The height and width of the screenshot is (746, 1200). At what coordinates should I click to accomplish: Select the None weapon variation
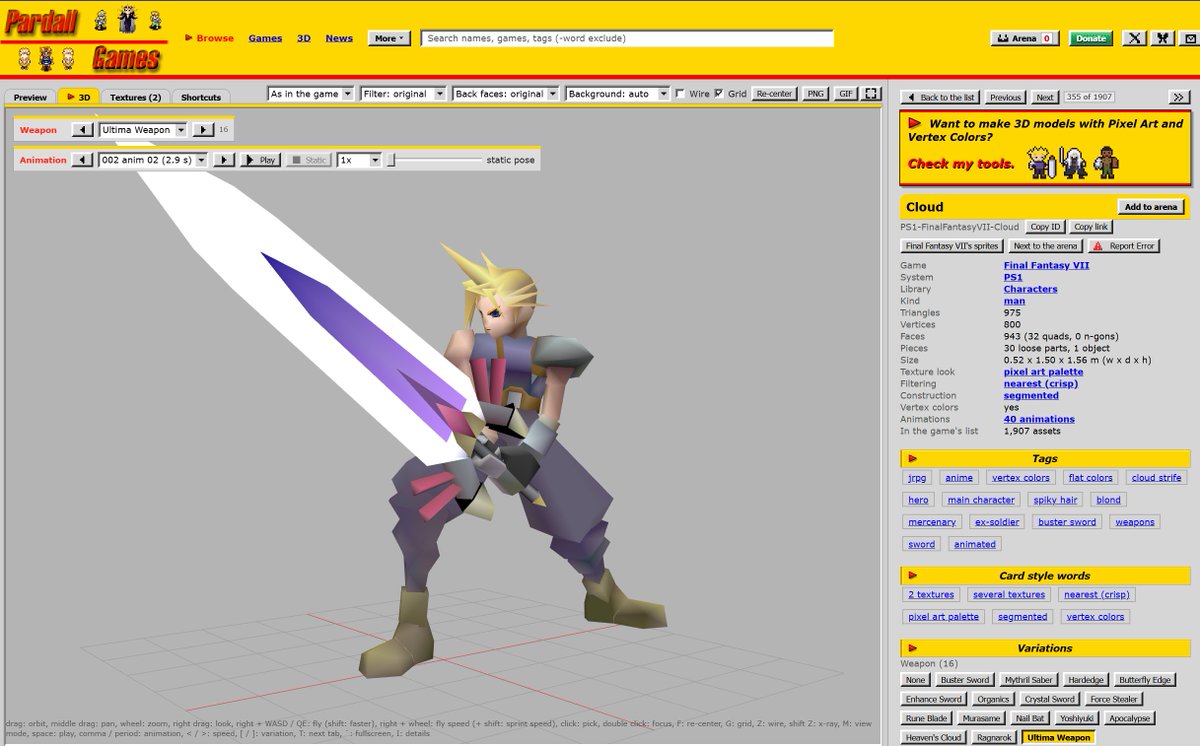[916, 680]
